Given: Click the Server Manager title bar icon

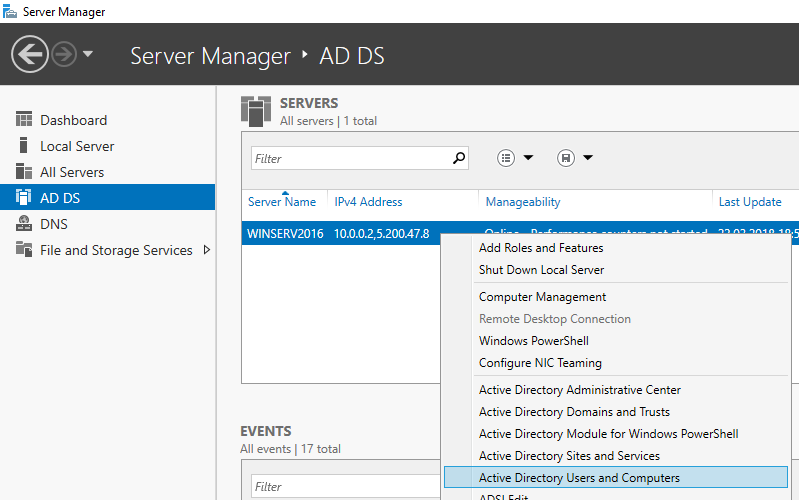Looking at the screenshot, I should pyautogui.click(x=10, y=11).
